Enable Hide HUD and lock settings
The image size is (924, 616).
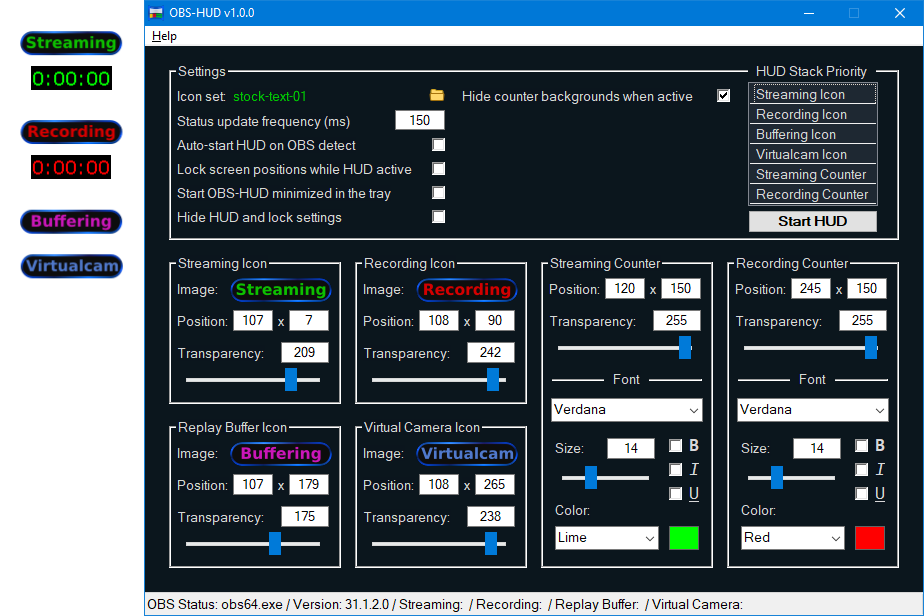point(438,217)
